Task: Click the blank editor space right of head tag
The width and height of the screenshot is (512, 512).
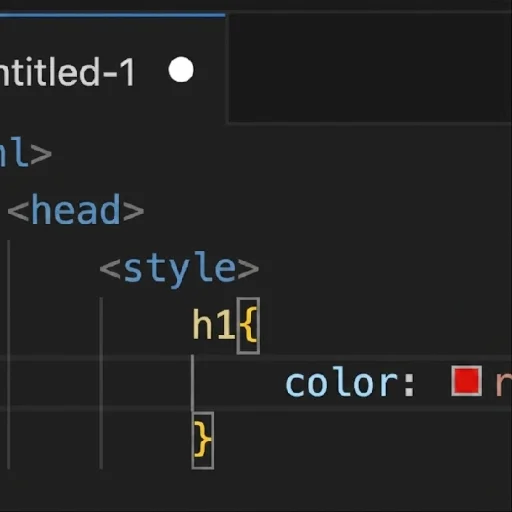Action: (x=327, y=210)
